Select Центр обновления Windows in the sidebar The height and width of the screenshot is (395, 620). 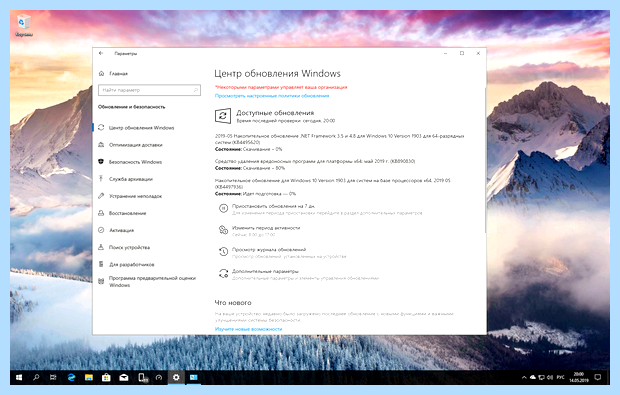136,128
